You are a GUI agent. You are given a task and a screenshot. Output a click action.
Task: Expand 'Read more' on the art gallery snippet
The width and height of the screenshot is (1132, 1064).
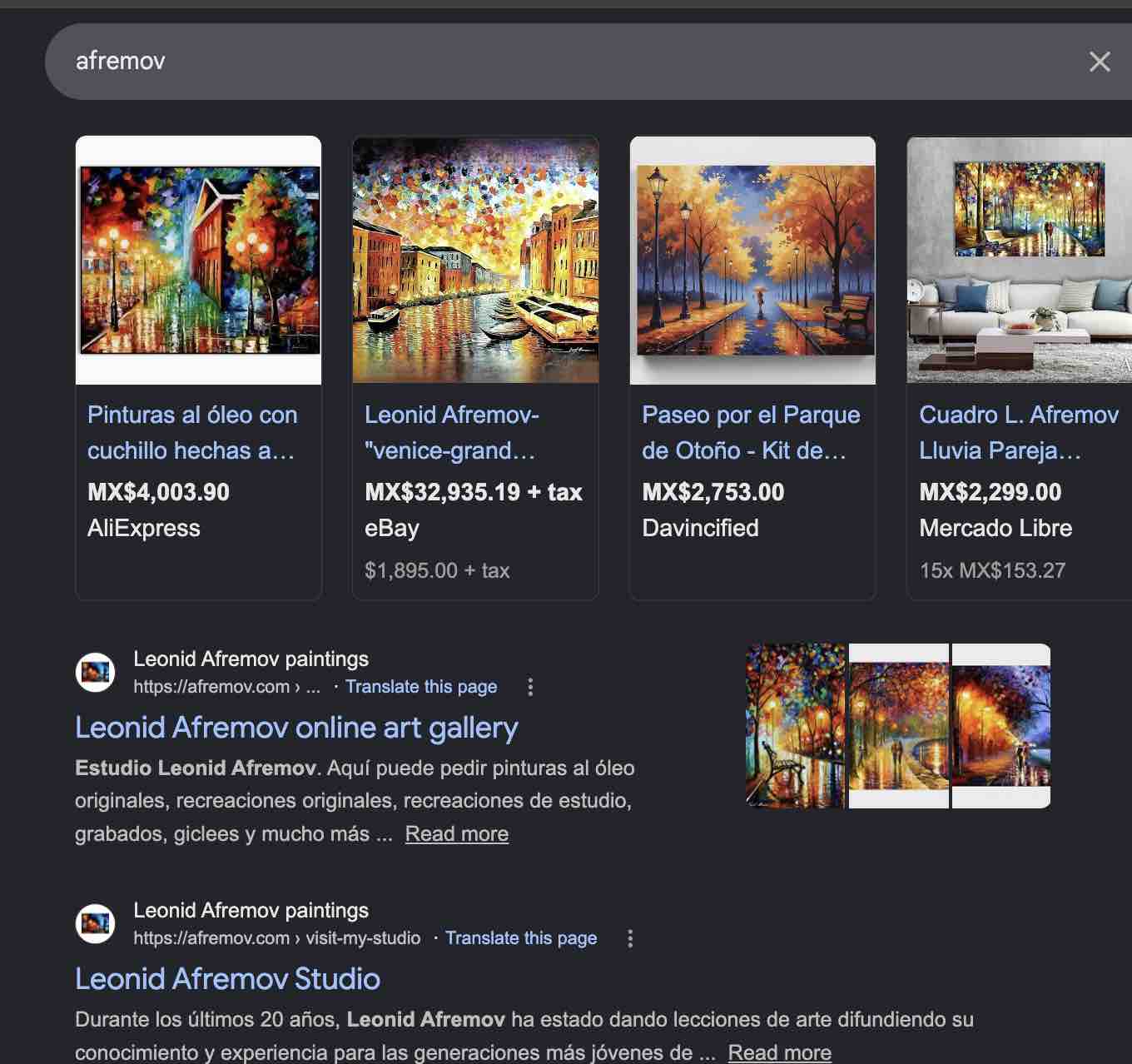pos(457,834)
